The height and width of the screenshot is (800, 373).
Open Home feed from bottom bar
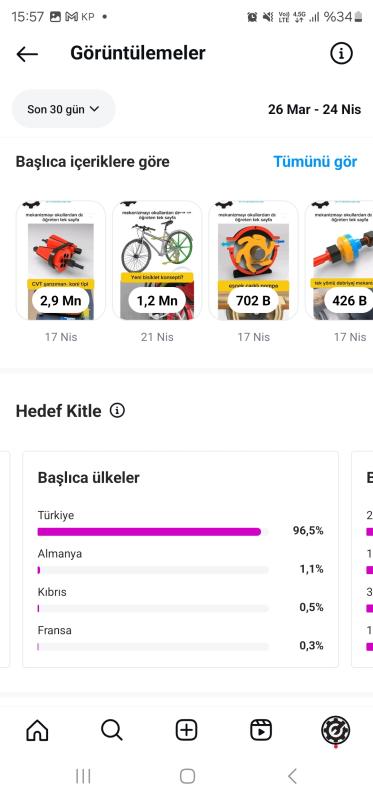tap(37, 730)
